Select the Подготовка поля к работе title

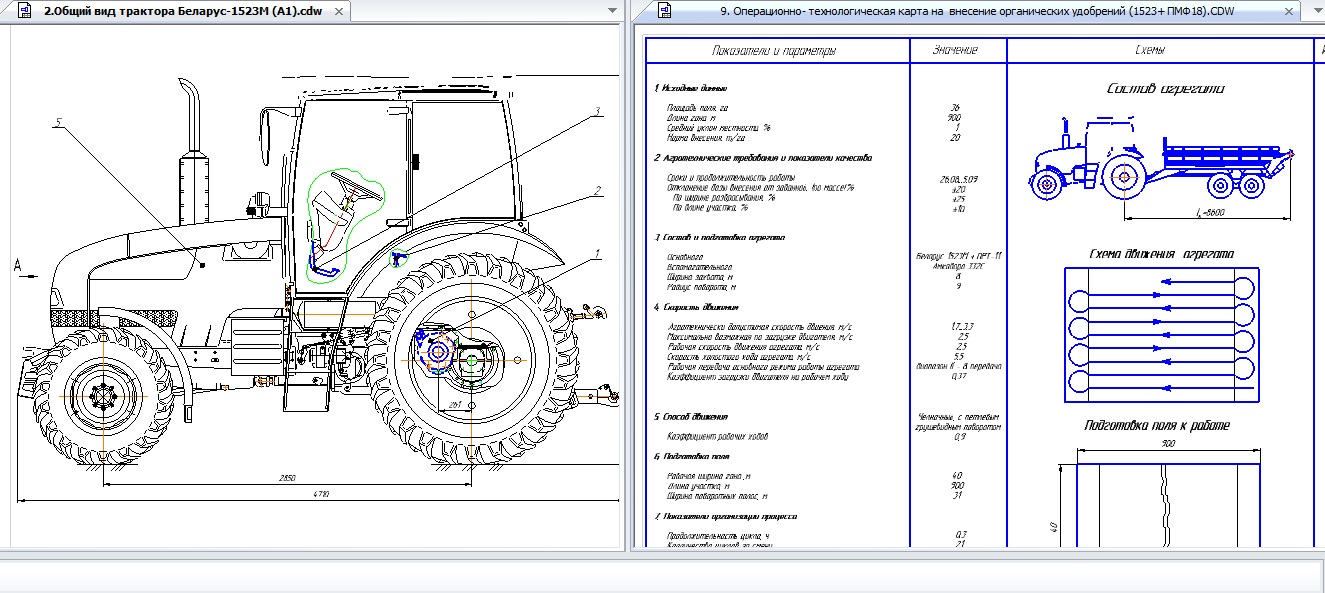coord(1158,426)
